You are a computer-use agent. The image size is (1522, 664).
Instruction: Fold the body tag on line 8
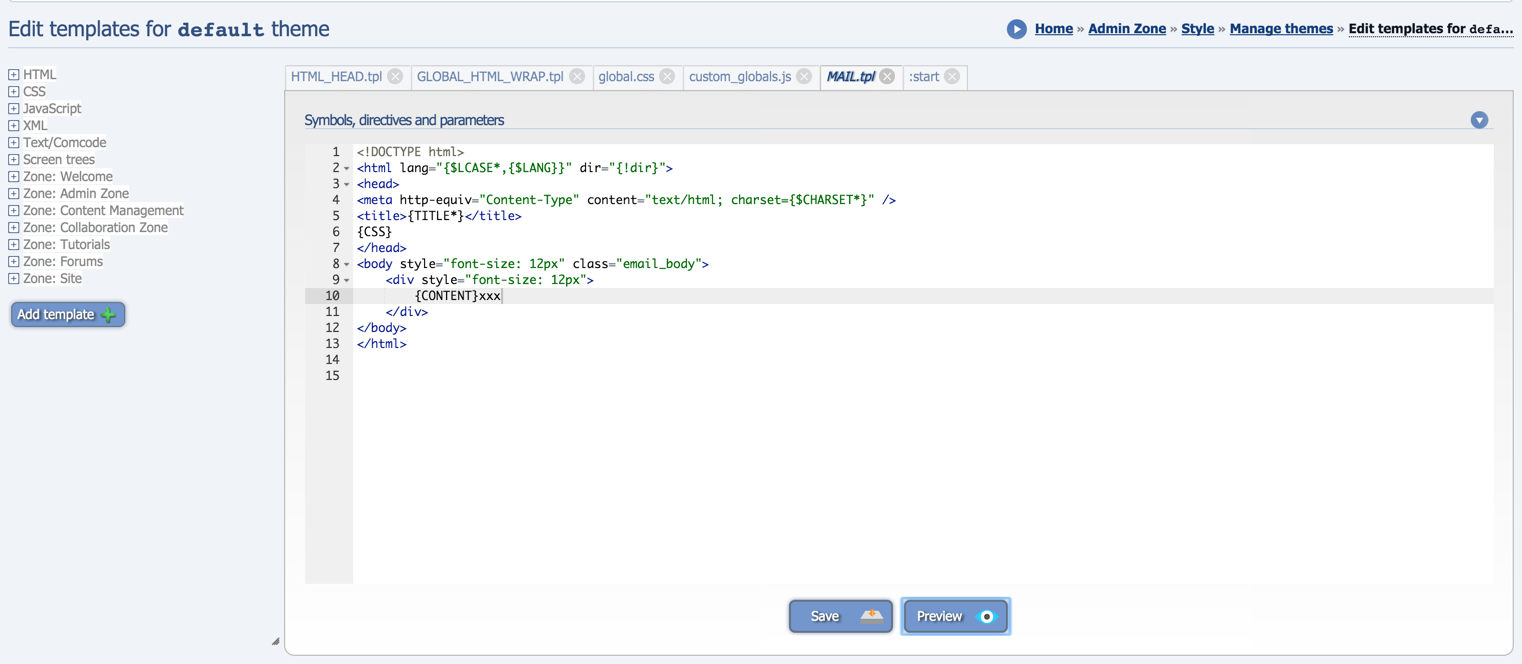(347, 265)
